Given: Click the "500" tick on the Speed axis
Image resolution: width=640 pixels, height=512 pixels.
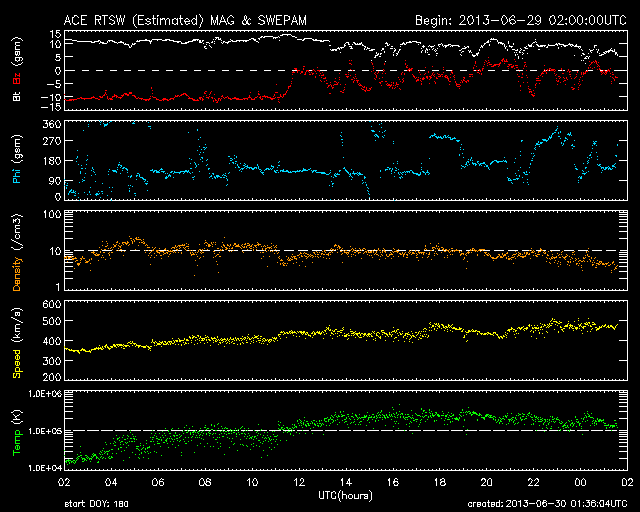Looking at the screenshot, I should [52, 321].
